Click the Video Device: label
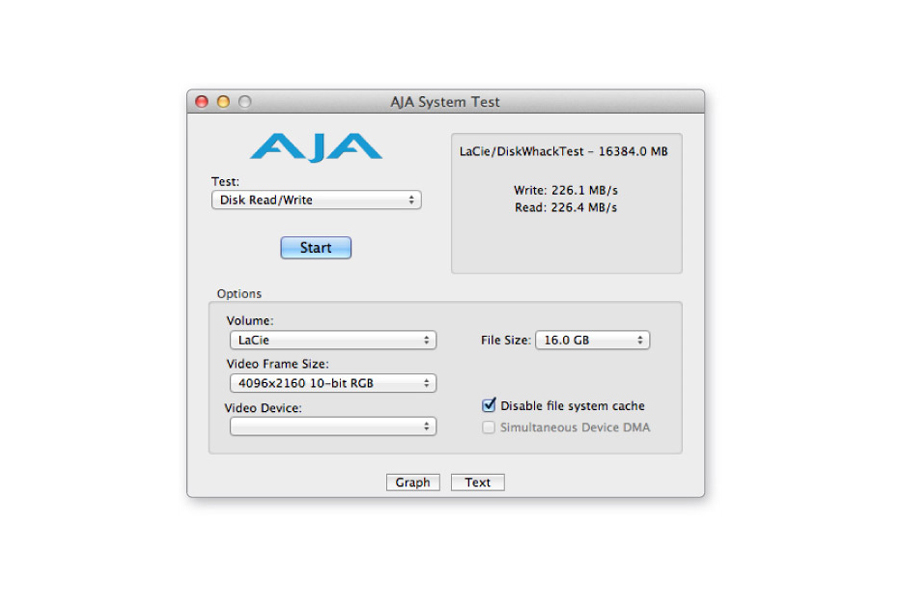Image resolution: width=900 pixels, height=600 pixels. (263, 408)
